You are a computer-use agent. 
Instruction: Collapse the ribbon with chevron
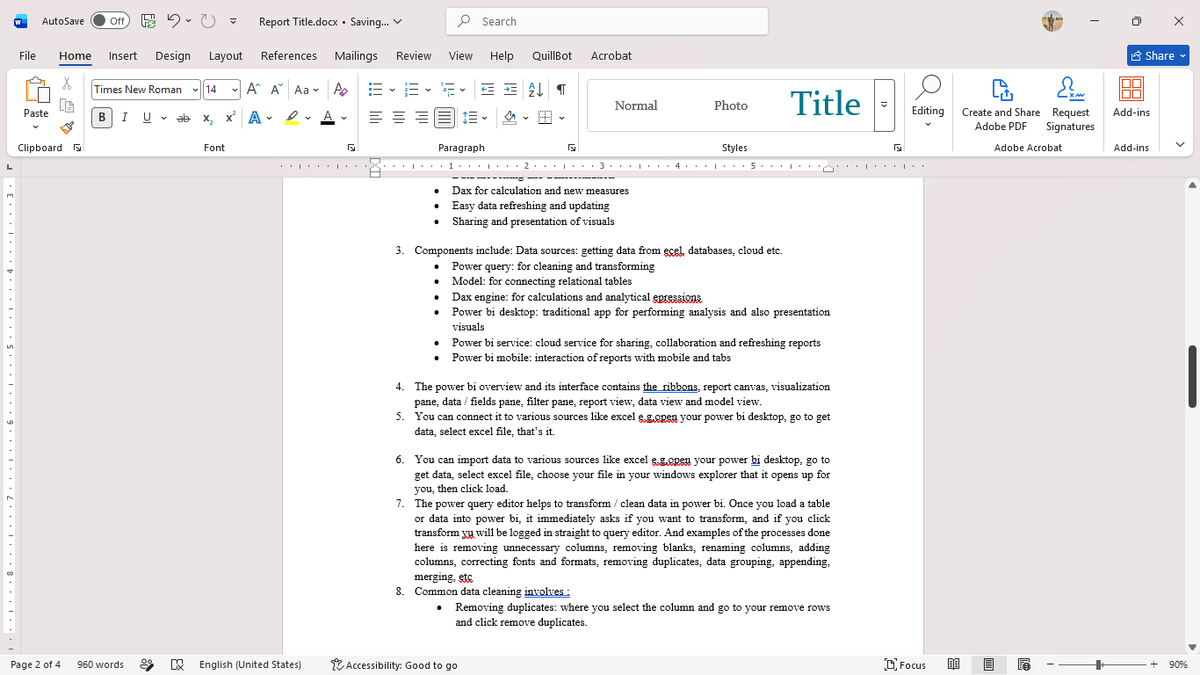[1181, 147]
